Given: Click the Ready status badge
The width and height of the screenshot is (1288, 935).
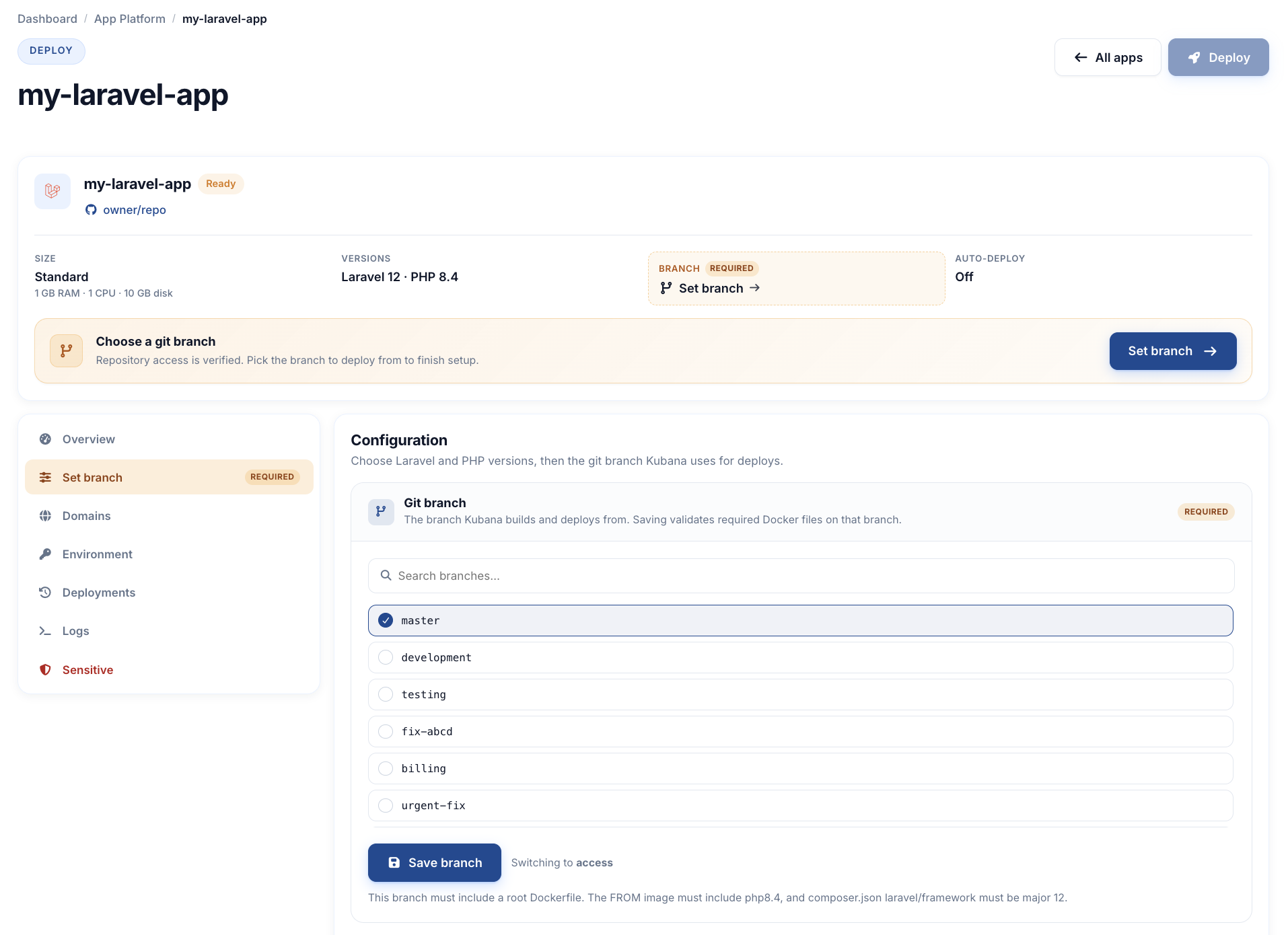Looking at the screenshot, I should tap(221, 184).
